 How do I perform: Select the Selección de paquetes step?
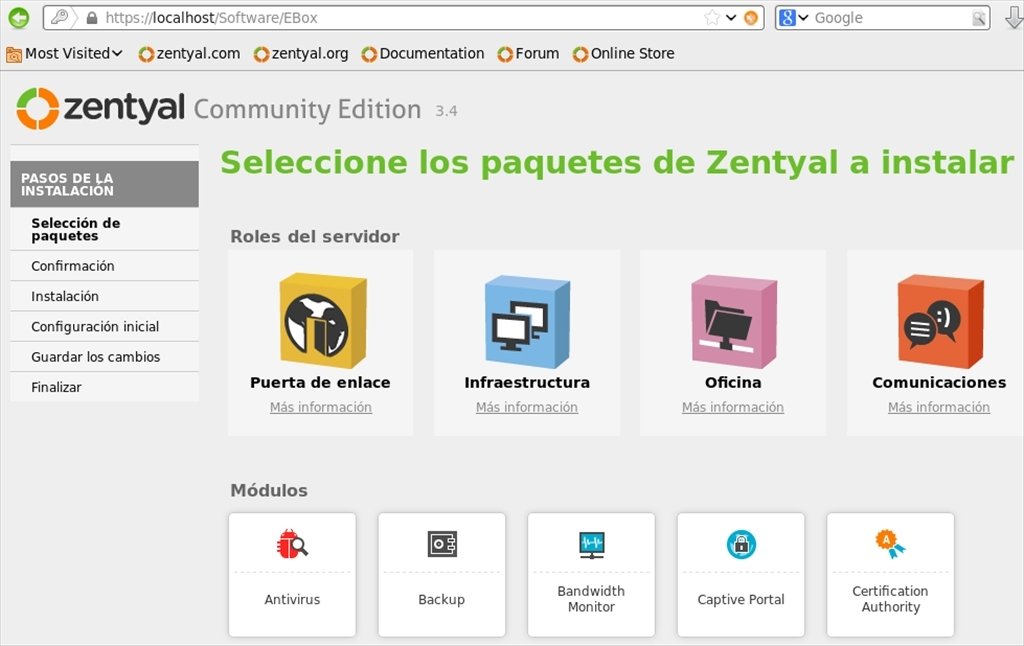[x=104, y=229]
